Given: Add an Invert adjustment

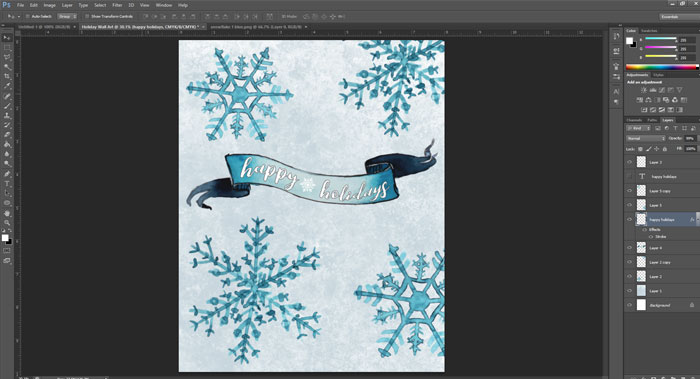Looking at the screenshot, I should pyautogui.click(x=644, y=110).
